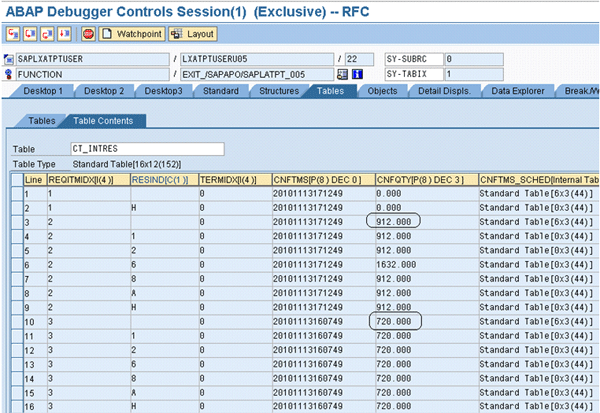Click the Continue execution debugger icon

[x=65, y=33]
